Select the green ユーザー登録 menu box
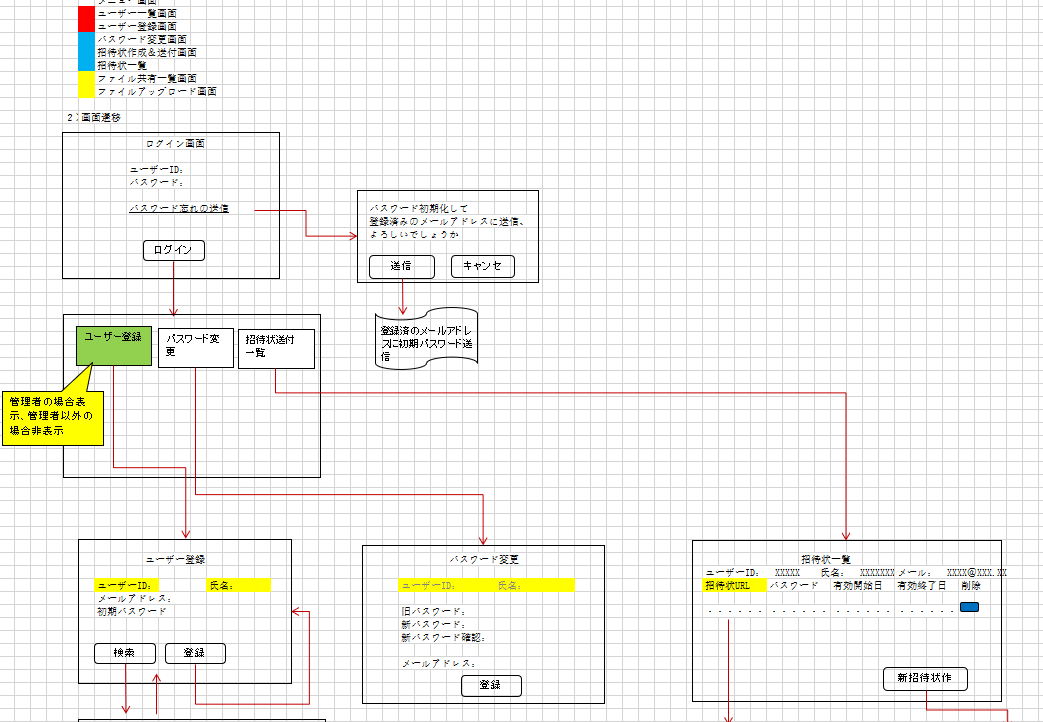This screenshot has height=722, width=1043. pos(113,346)
